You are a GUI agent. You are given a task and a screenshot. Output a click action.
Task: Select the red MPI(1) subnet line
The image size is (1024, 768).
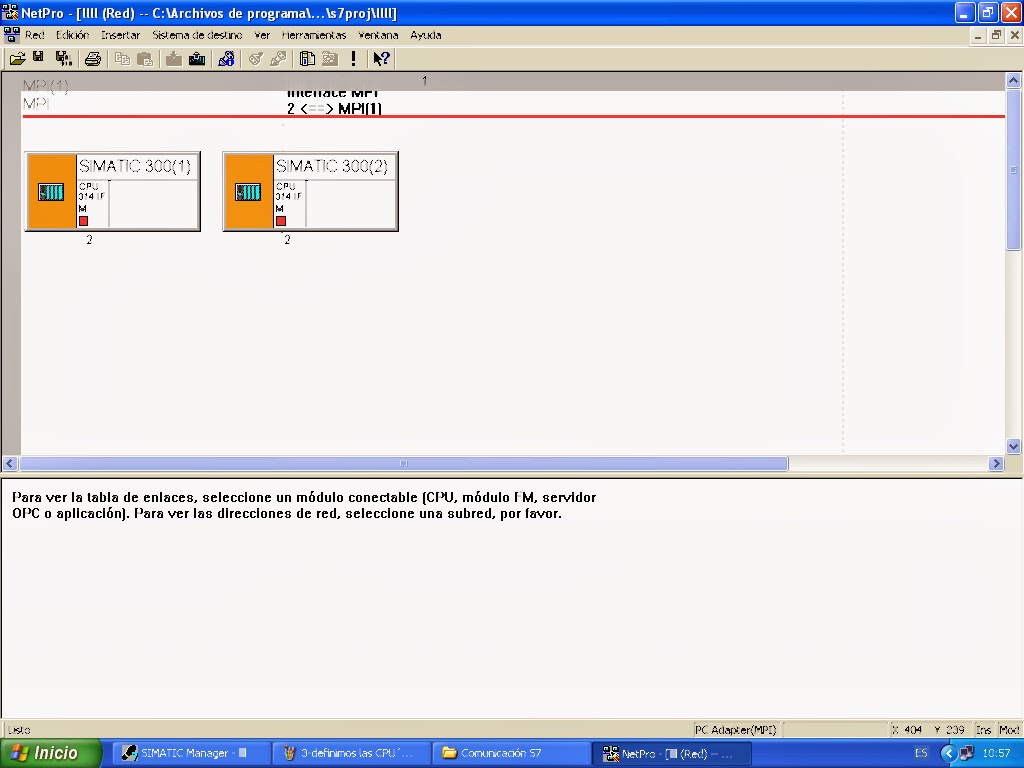513,116
